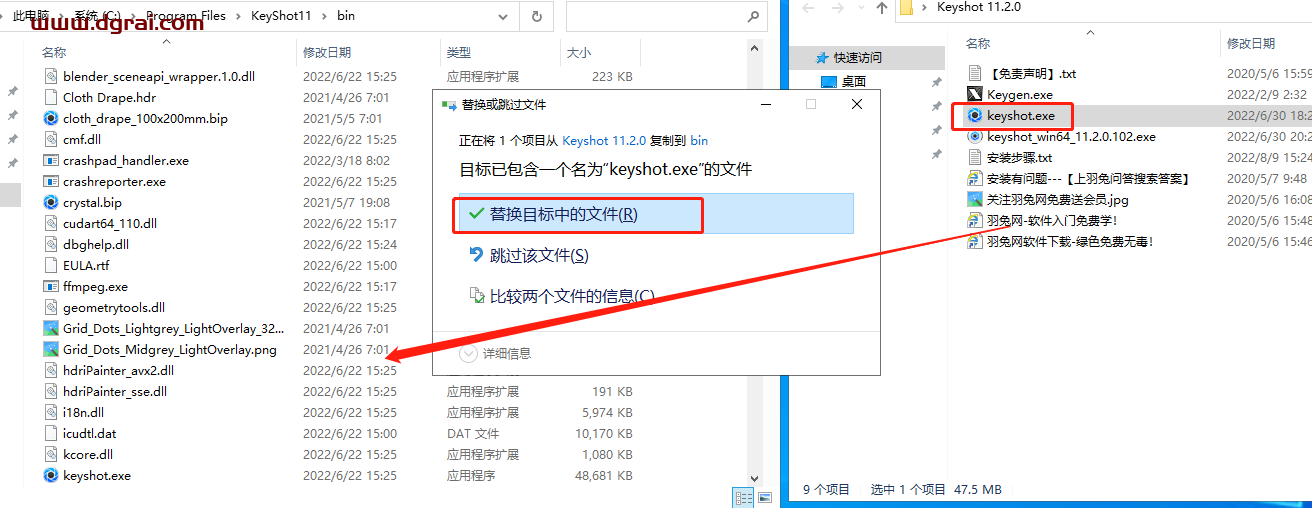Click the bin destination link in dialog
The width and height of the screenshot is (1312, 508).
699,141
